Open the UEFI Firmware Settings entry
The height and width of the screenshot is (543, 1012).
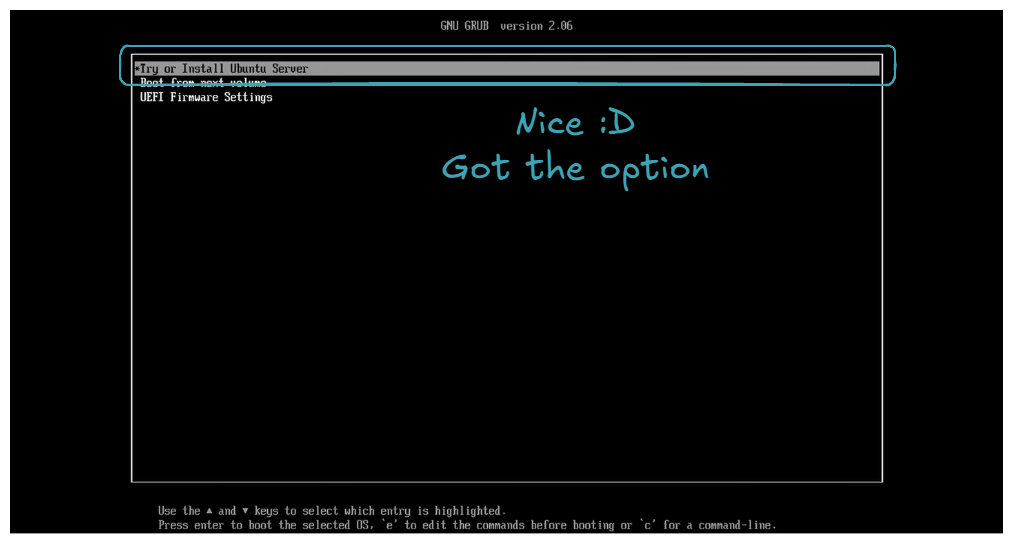click(206, 97)
